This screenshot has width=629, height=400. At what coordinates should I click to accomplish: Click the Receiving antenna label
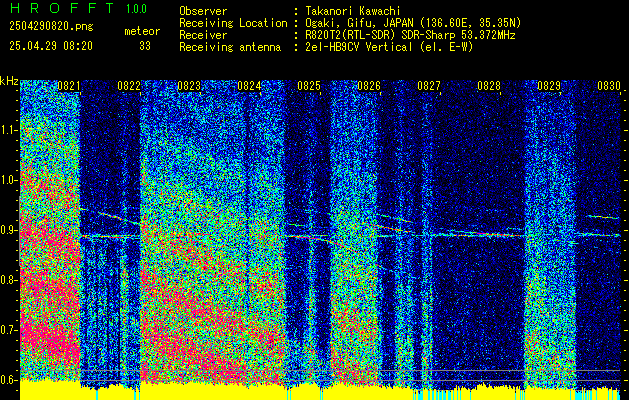click(230, 47)
